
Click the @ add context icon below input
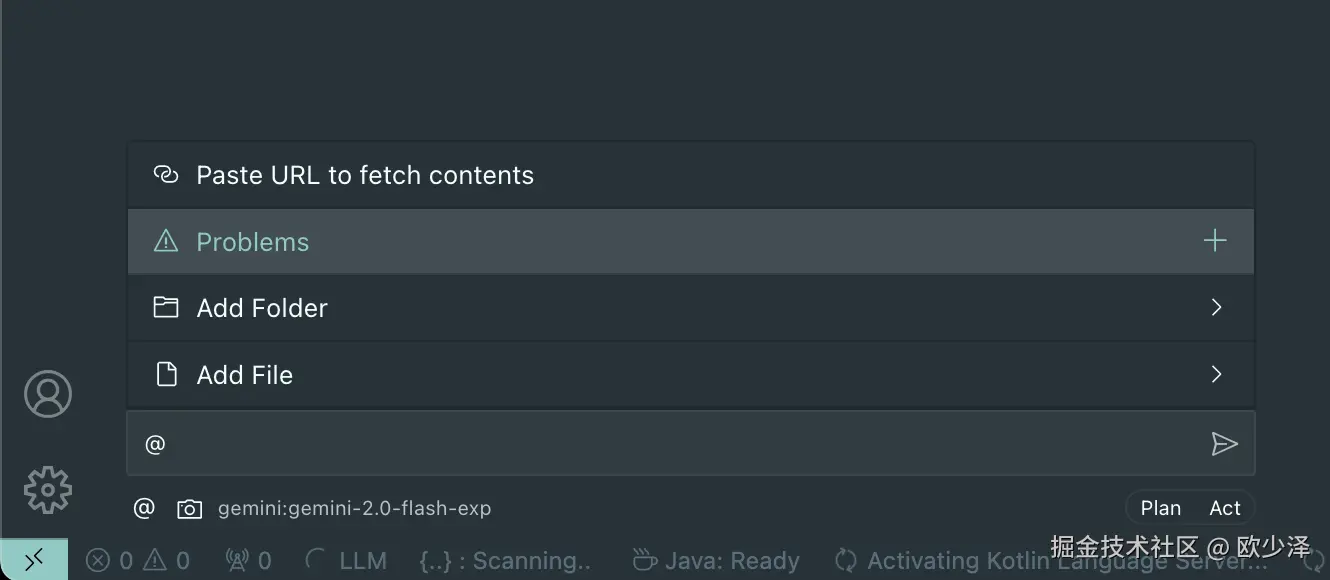point(144,508)
